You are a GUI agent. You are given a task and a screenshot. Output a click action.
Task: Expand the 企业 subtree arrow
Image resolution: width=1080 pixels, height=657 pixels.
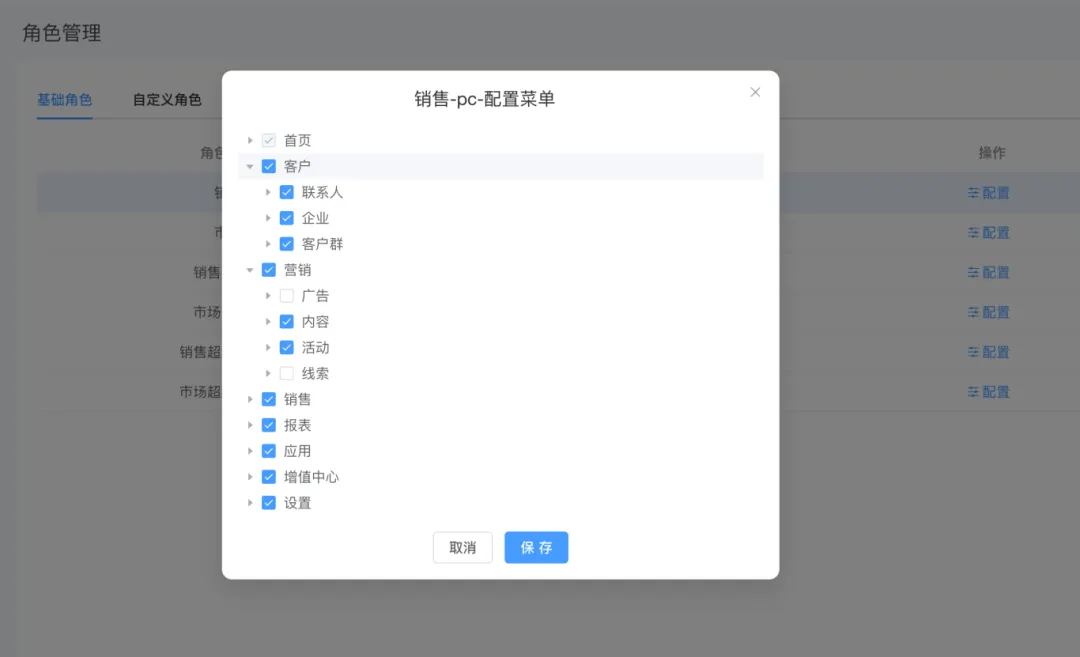point(268,218)
